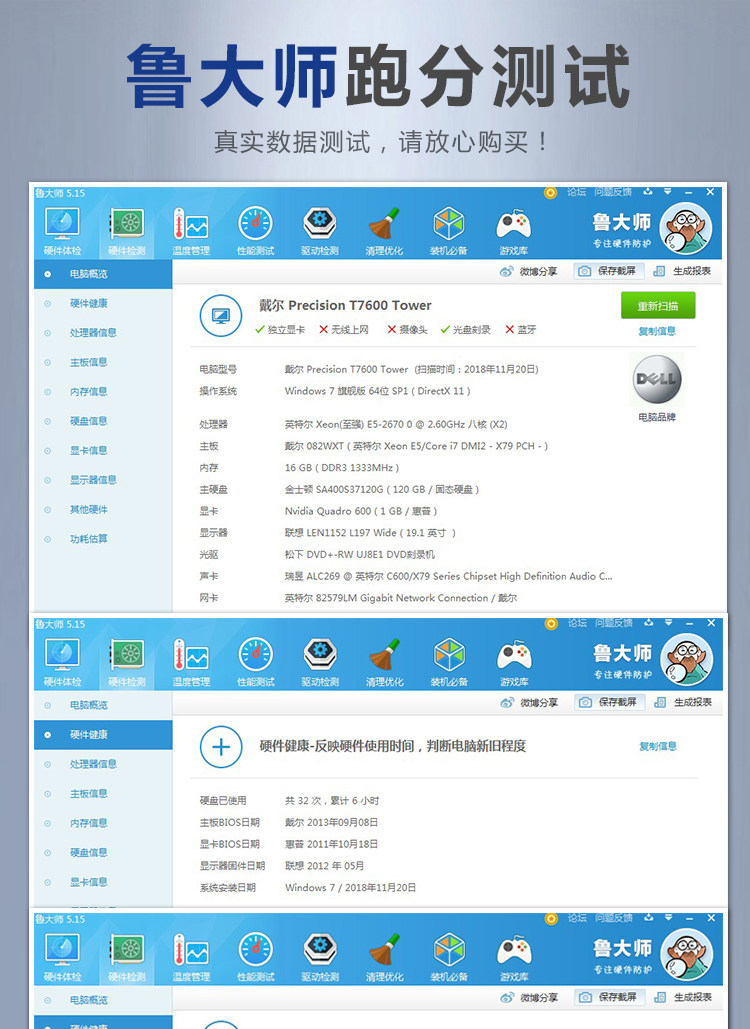Click 保存截屏 camera in the Dell overview window

point(609,271)
